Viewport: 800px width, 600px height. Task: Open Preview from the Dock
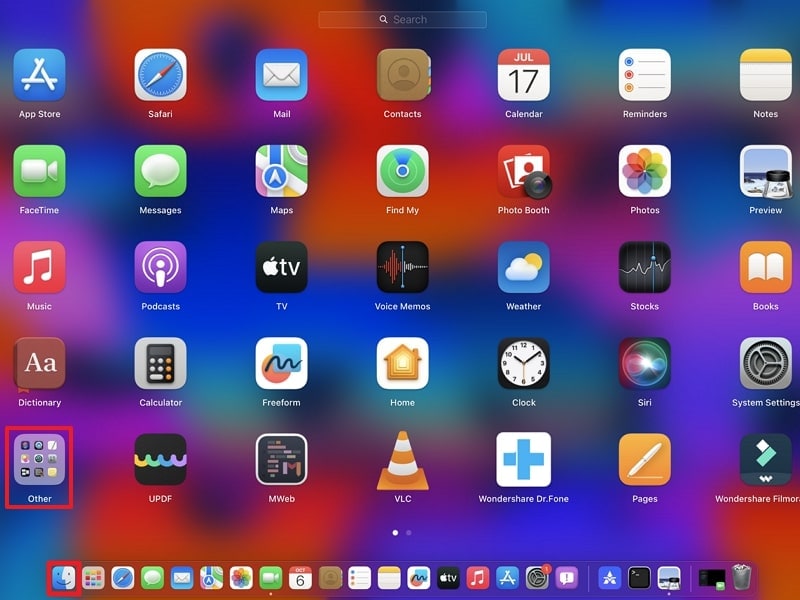[x=669, y=578]
